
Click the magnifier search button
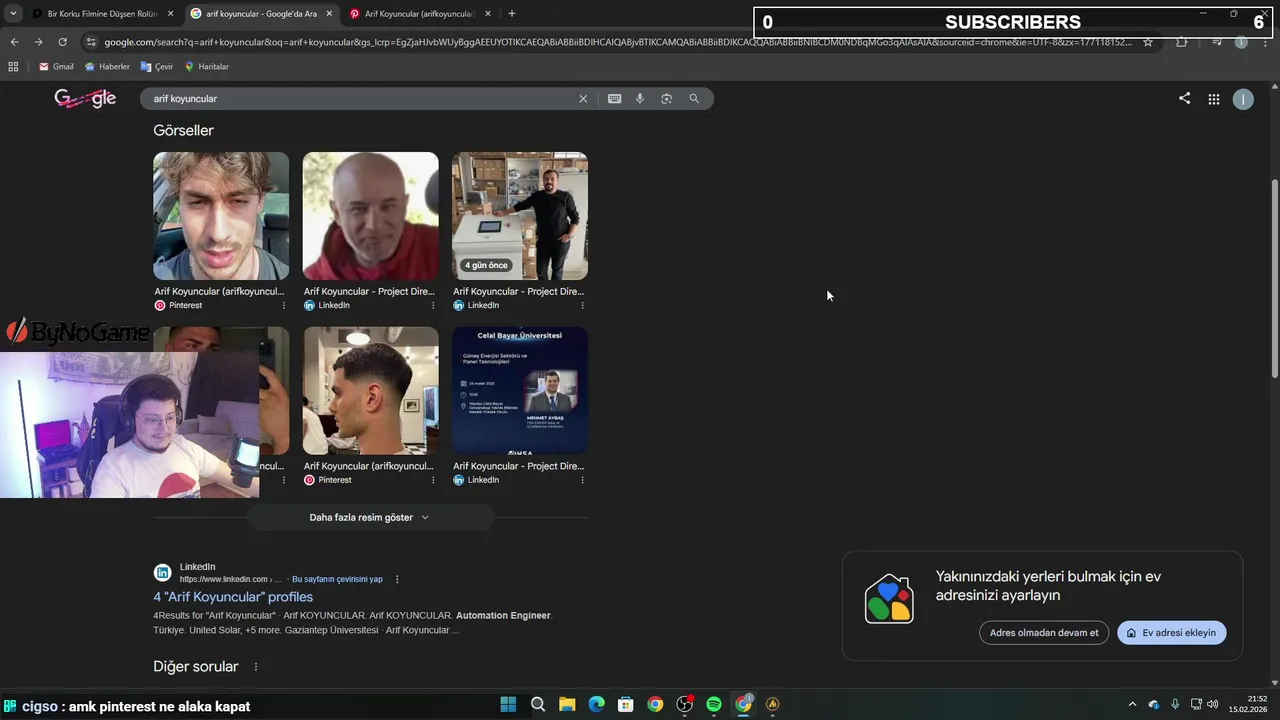click(694, 99)
